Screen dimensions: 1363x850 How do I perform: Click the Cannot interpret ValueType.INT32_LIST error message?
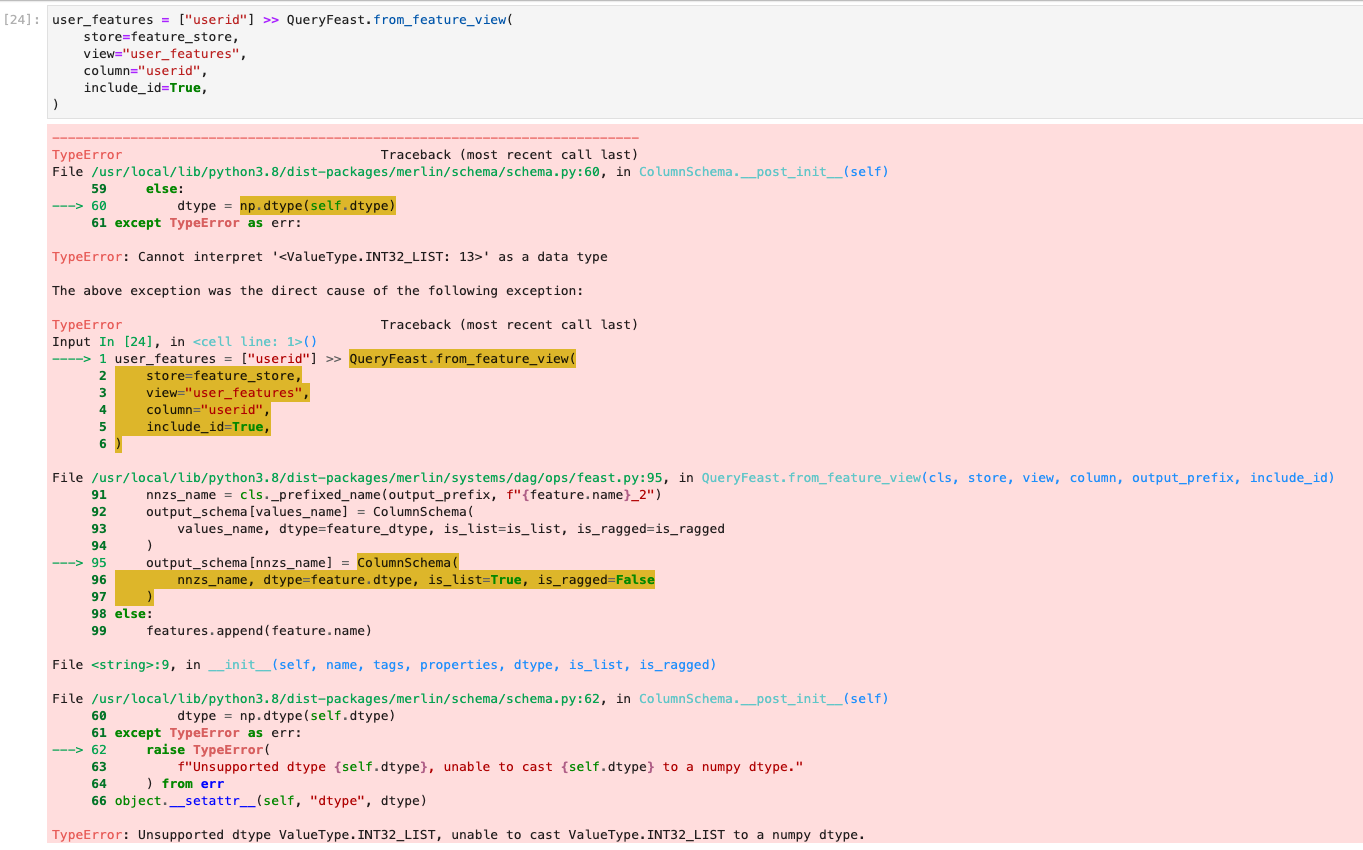(x=330, y=256)
